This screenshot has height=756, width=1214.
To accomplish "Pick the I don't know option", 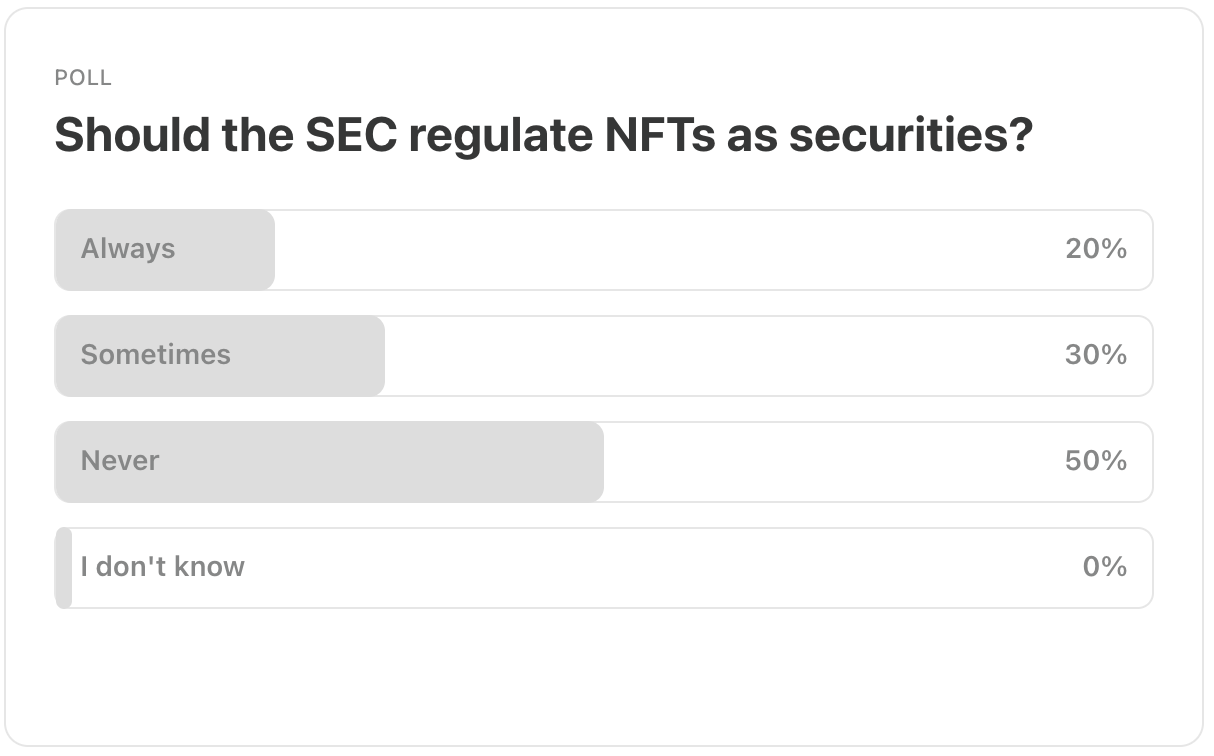I will coord(603,568).
